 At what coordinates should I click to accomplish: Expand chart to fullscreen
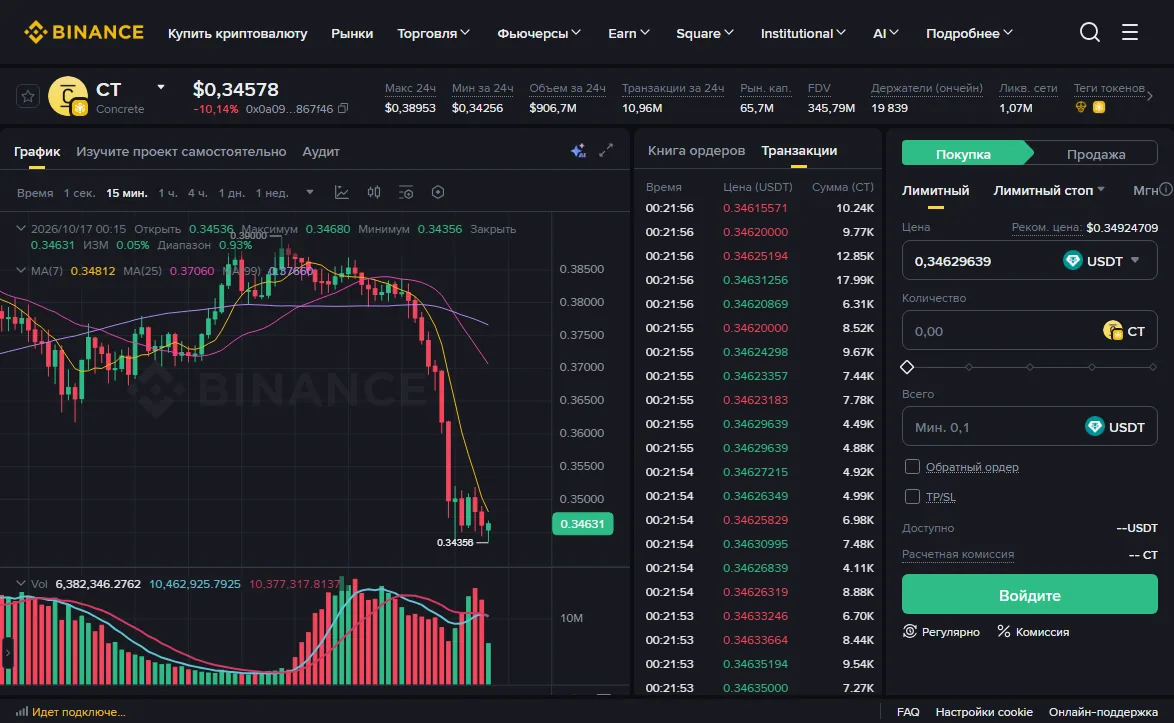coord(606,150)
